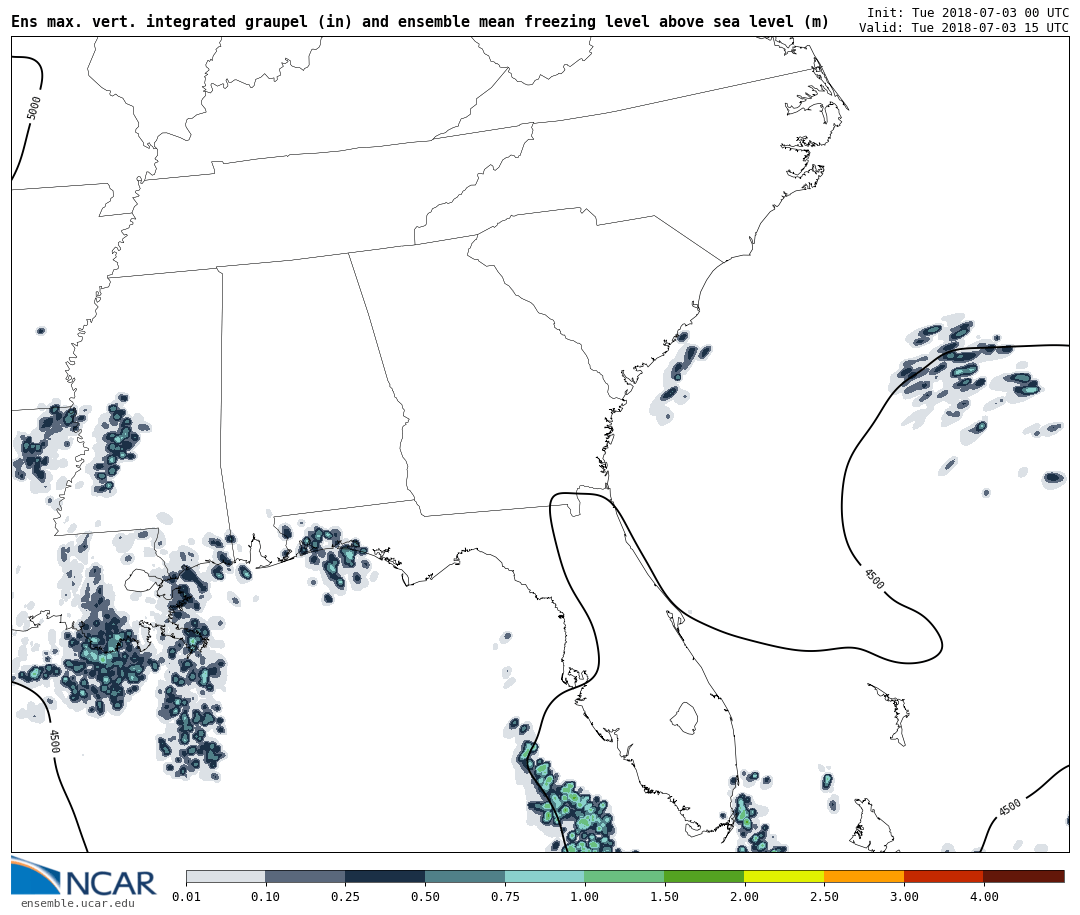
Task: Select the light aqua 0.75–1.00 swatch
Action: click(545, 876)
